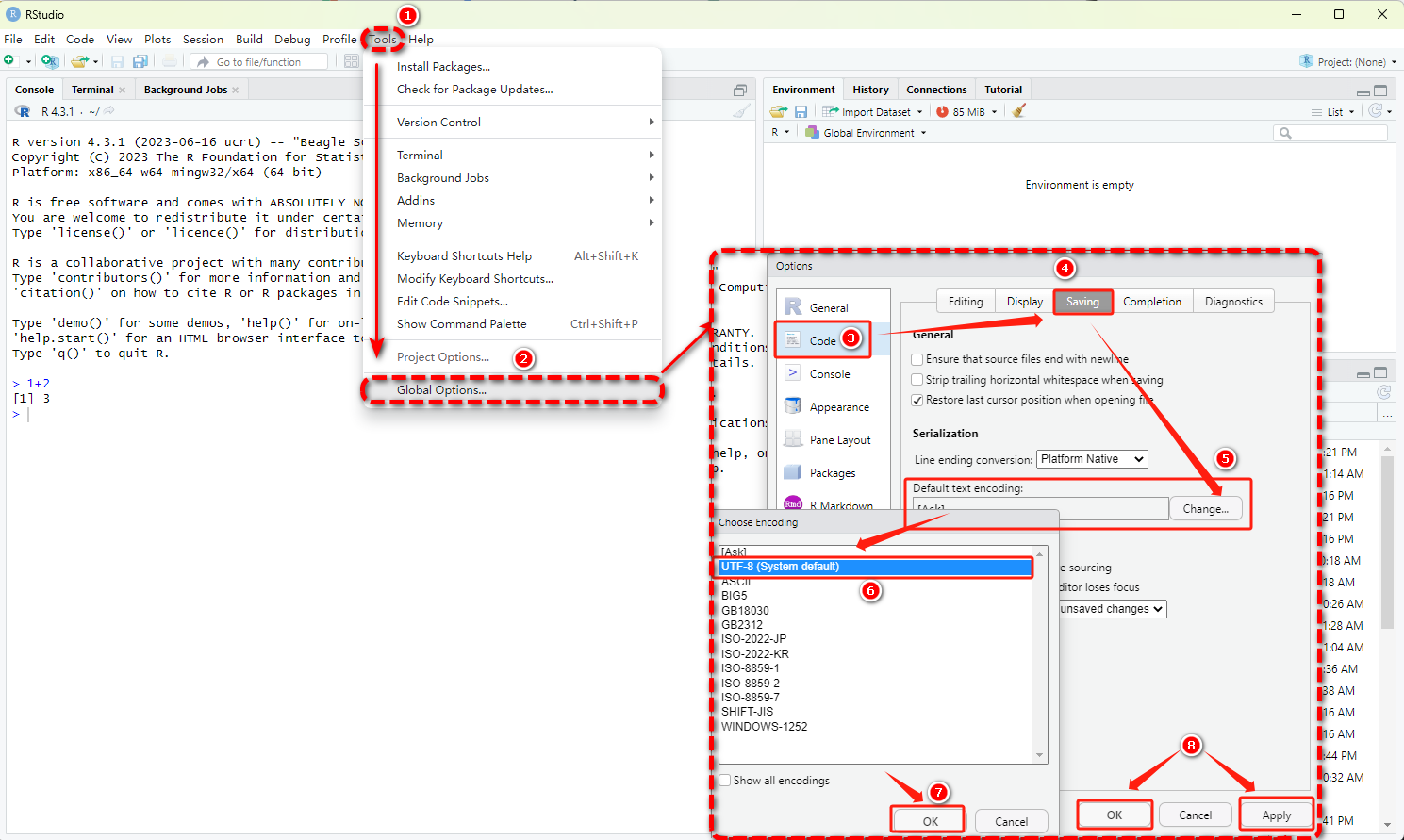Click the R logo in Console header
Screen dimensions: 1404x840
click(x=23, y=111)
